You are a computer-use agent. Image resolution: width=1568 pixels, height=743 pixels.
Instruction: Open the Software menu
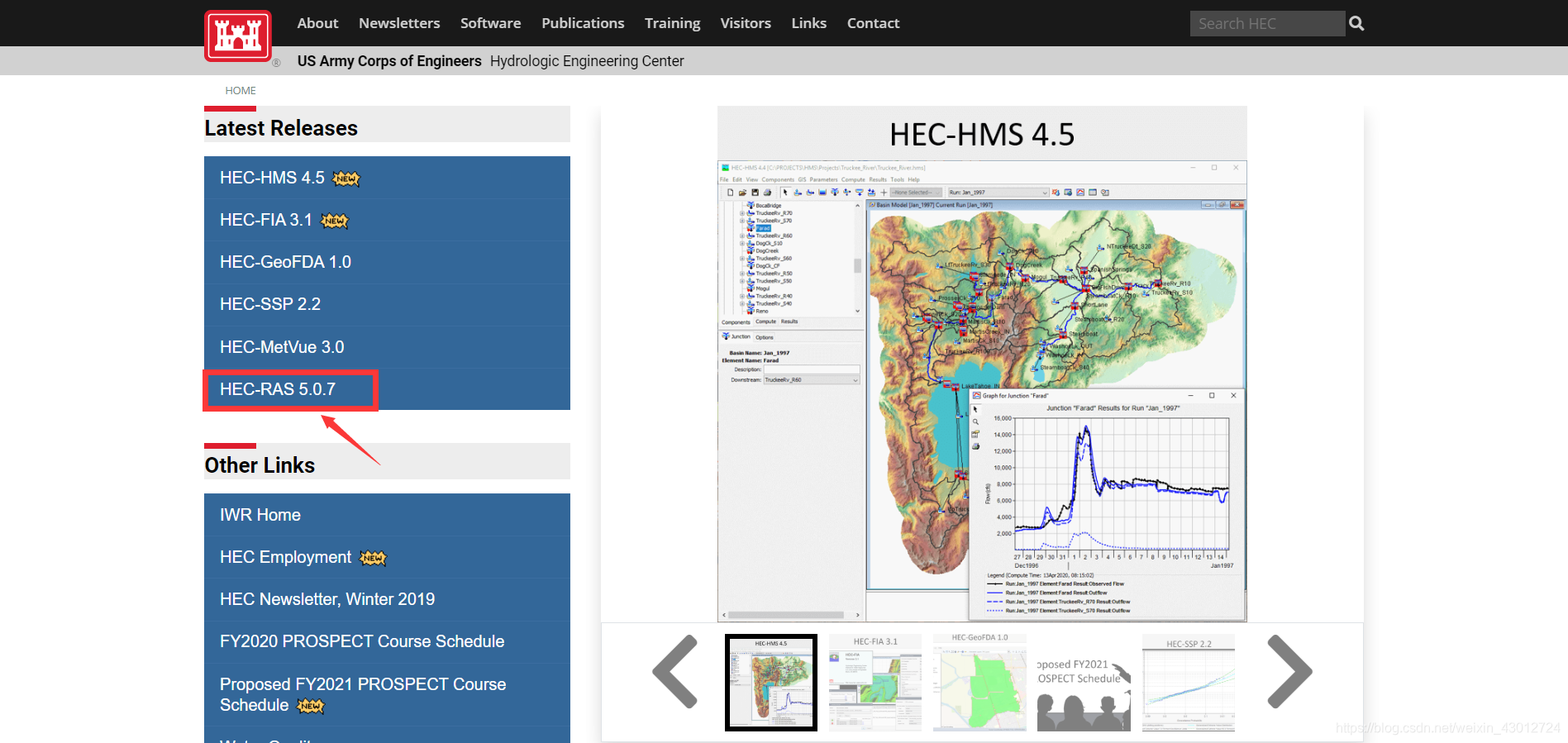click(x=490, y=23)
